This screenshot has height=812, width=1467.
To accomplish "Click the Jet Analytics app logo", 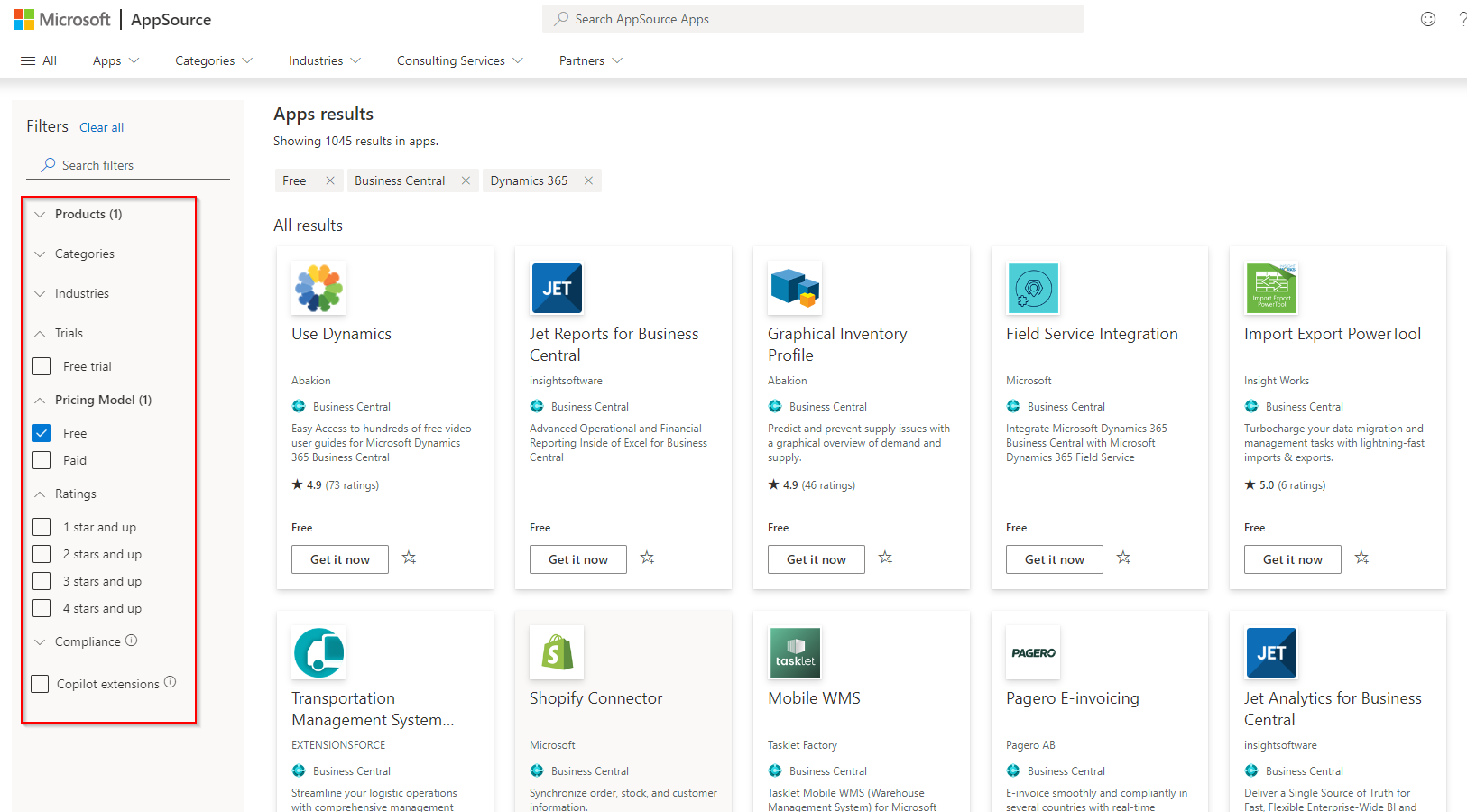I will 1271,653.
